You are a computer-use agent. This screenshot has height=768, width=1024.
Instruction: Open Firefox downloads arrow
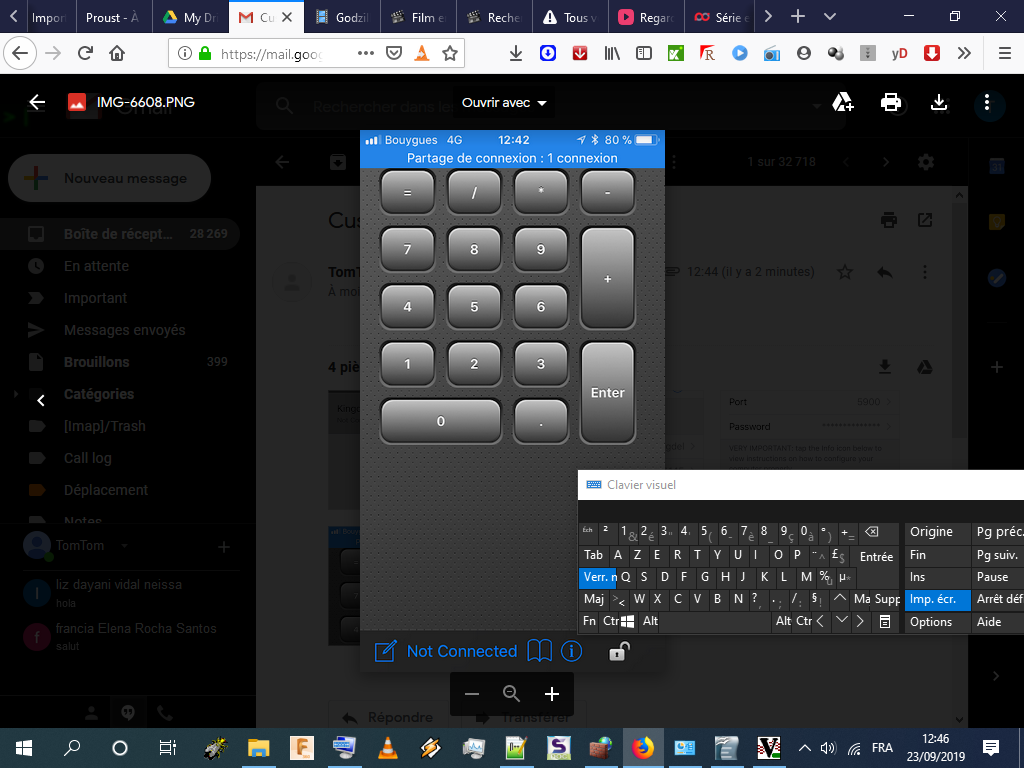(516, 53)
